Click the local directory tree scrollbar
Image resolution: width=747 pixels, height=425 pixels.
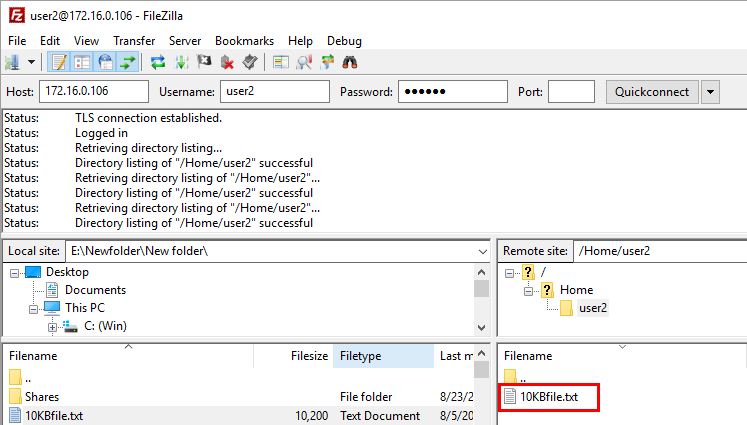pos(481,300)
